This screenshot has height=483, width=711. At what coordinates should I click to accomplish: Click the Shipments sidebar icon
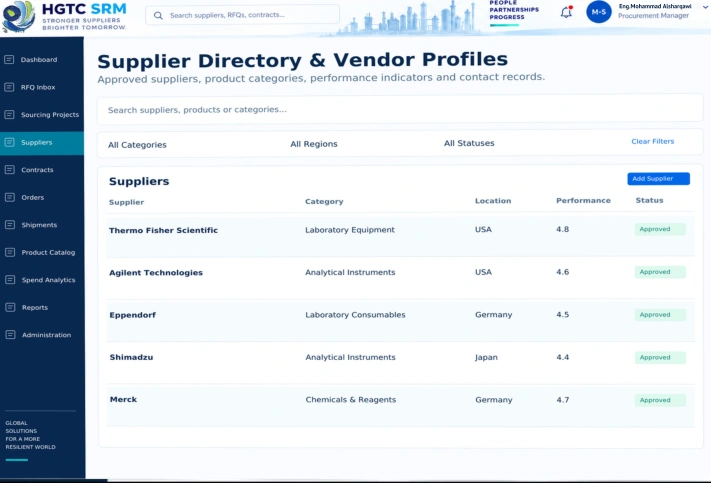[x=10, y=225]
